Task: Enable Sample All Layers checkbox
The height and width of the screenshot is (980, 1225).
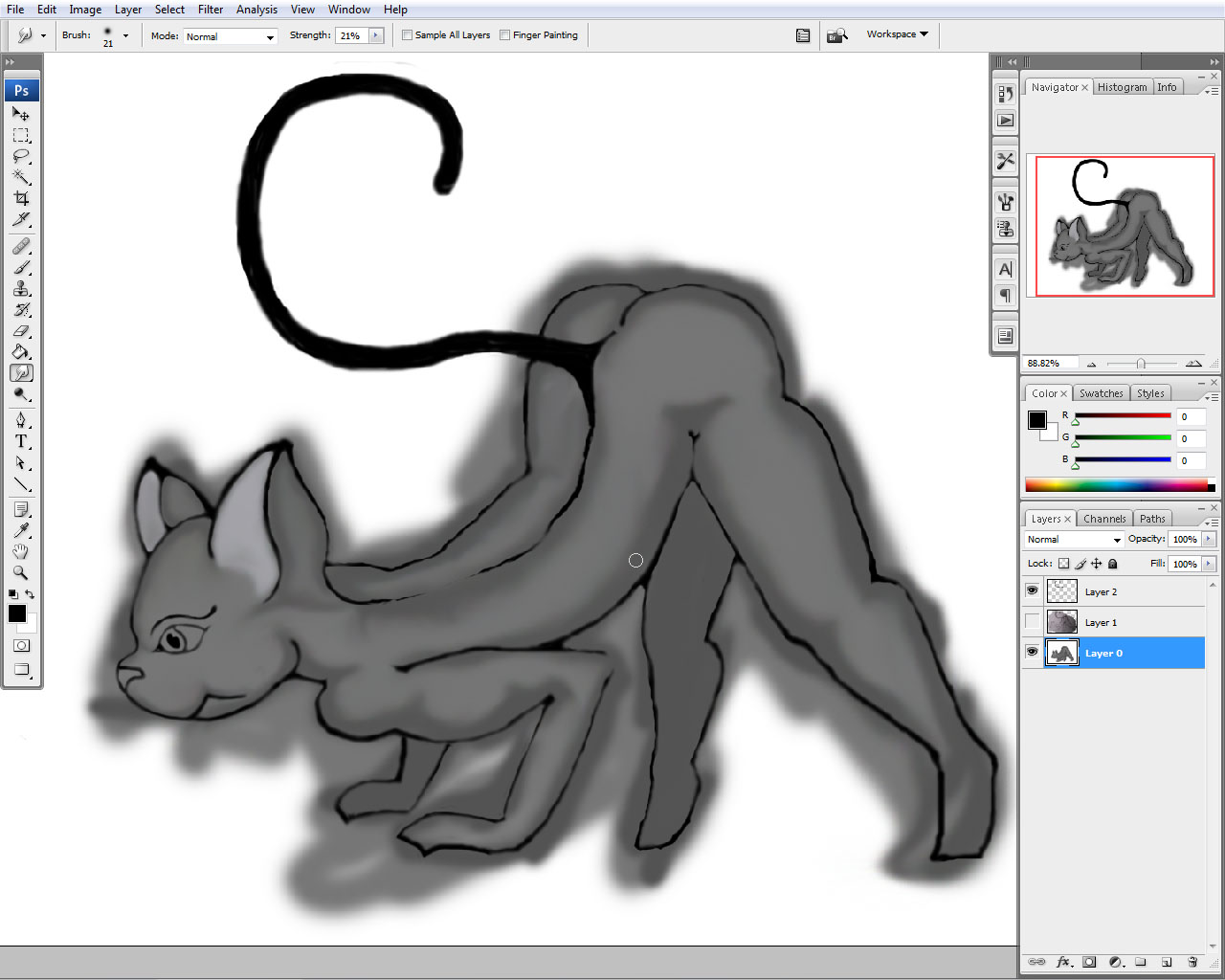Action: (x=408, y=35)
